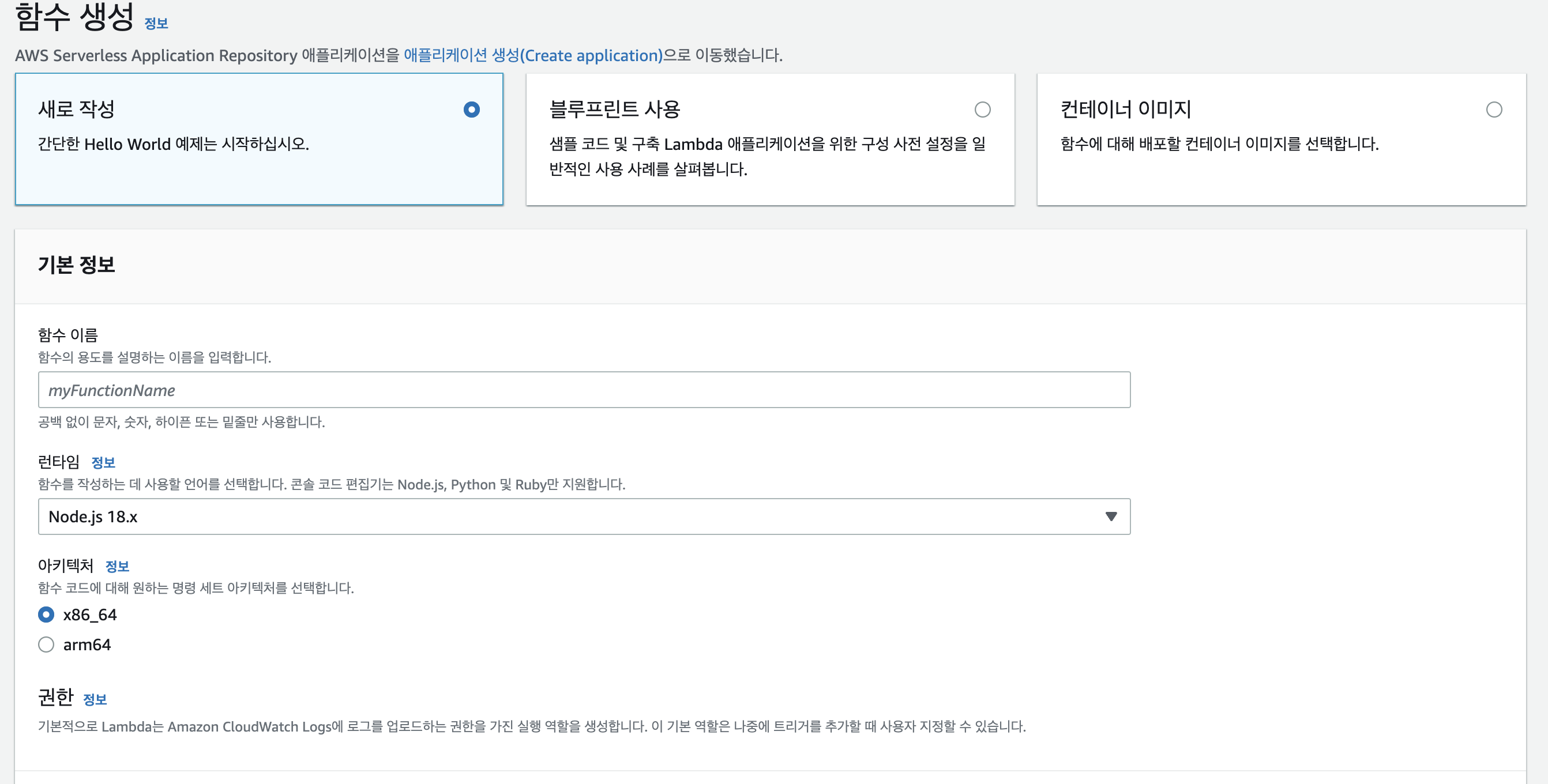Choose the x86_64 architecture radio button
This screenshot has width=1548, height=784.
pos(46,615)
